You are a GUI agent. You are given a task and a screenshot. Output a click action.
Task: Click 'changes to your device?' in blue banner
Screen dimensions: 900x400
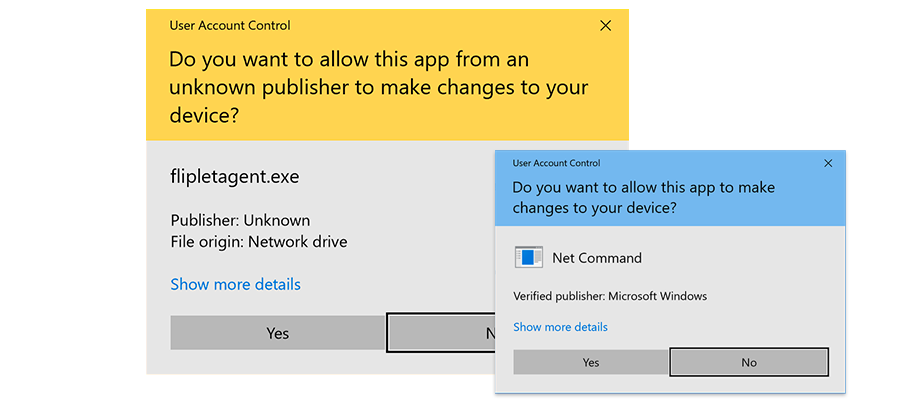[x=594, y=208]
